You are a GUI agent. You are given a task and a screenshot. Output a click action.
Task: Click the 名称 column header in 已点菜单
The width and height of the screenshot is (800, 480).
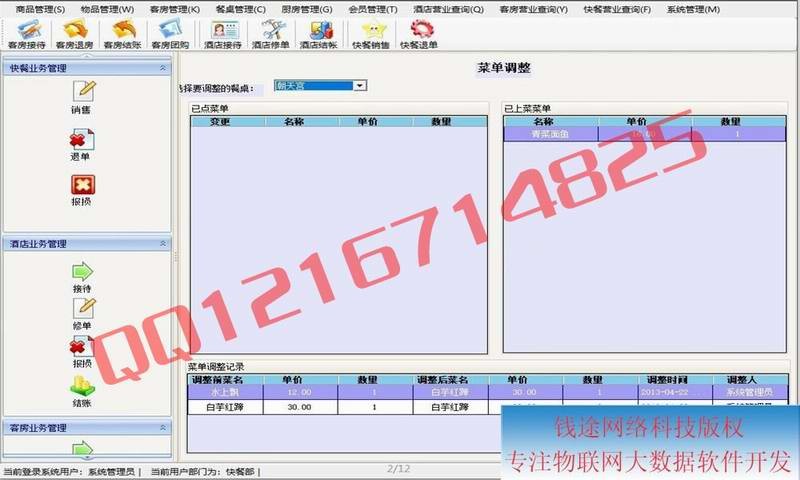(302, 121)
